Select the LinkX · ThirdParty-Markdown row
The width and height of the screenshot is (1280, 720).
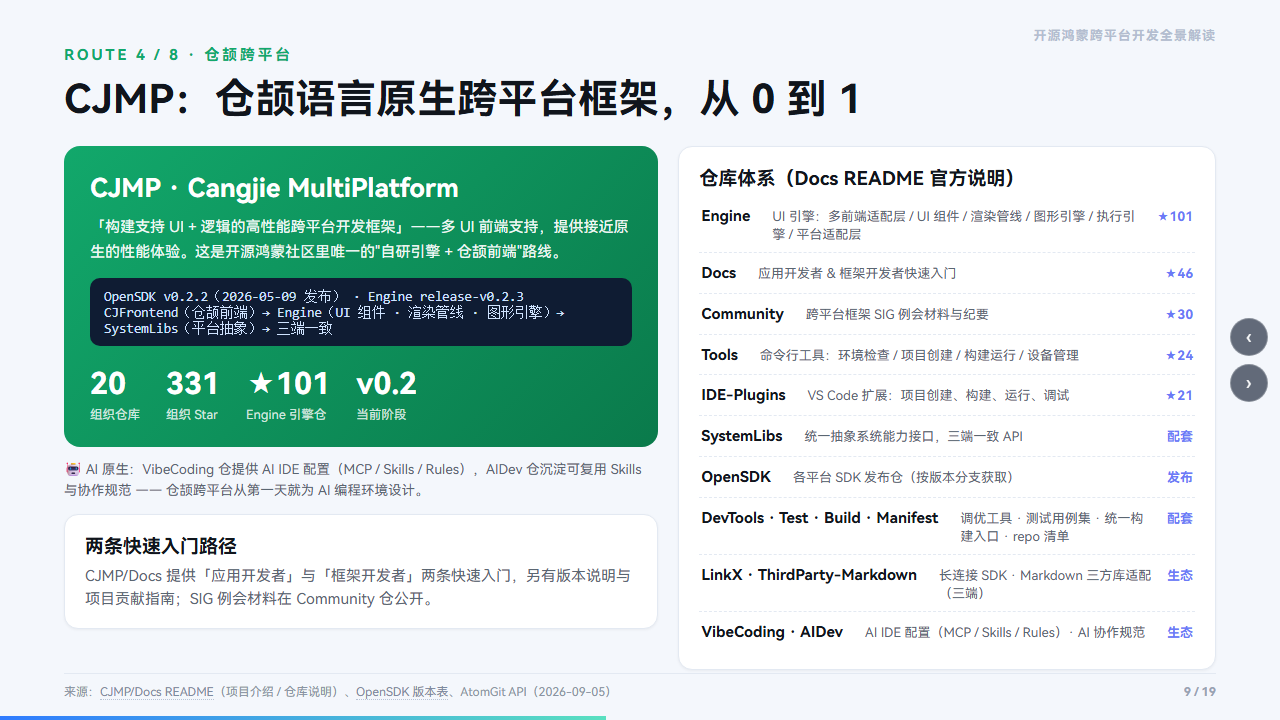point(948,584)
